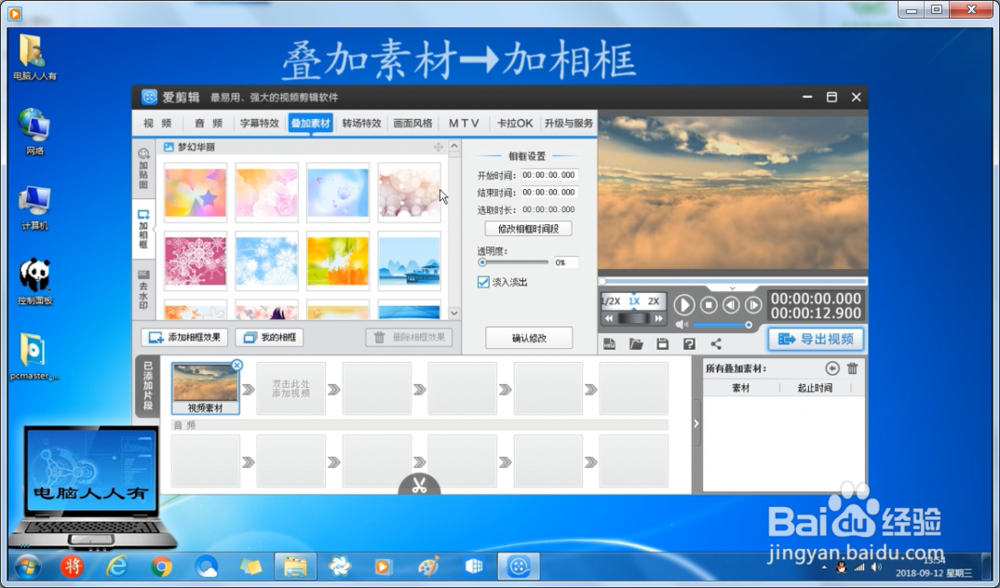Open the 视频 tab
1000x588 pixels.
[158, 123]
